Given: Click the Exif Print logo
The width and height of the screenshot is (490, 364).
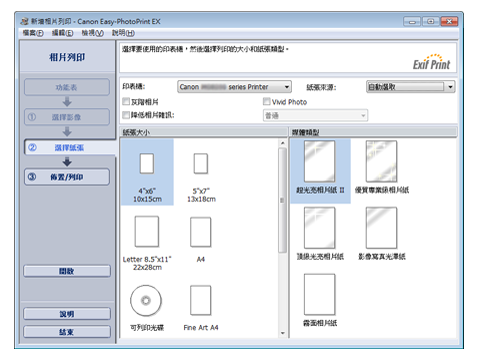Looking at the screenshot, I should [431, 62].
